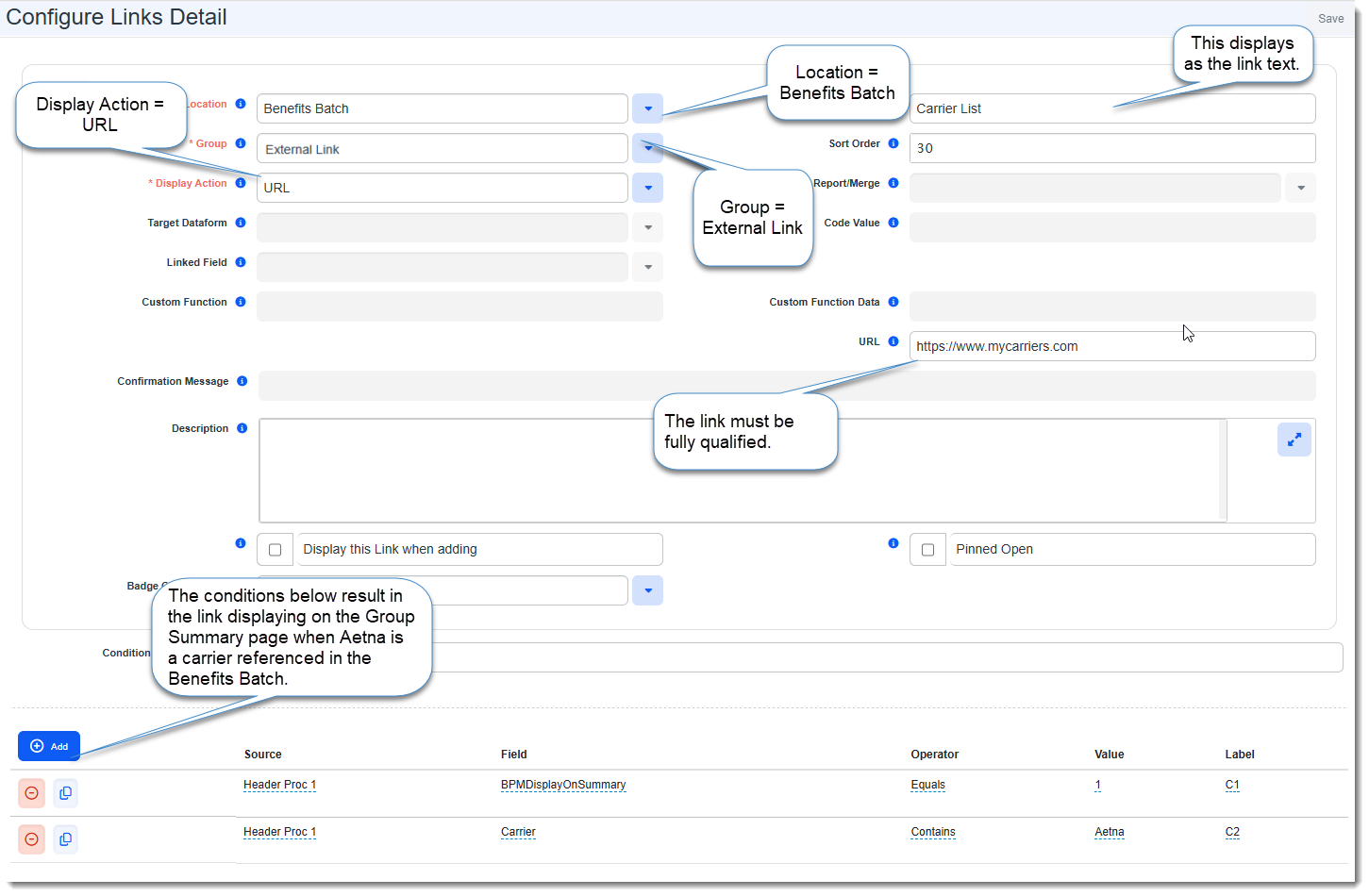Click the Sort Order field showing 30
This screenshot has width=1369, height=896.
pos(1111,148)
